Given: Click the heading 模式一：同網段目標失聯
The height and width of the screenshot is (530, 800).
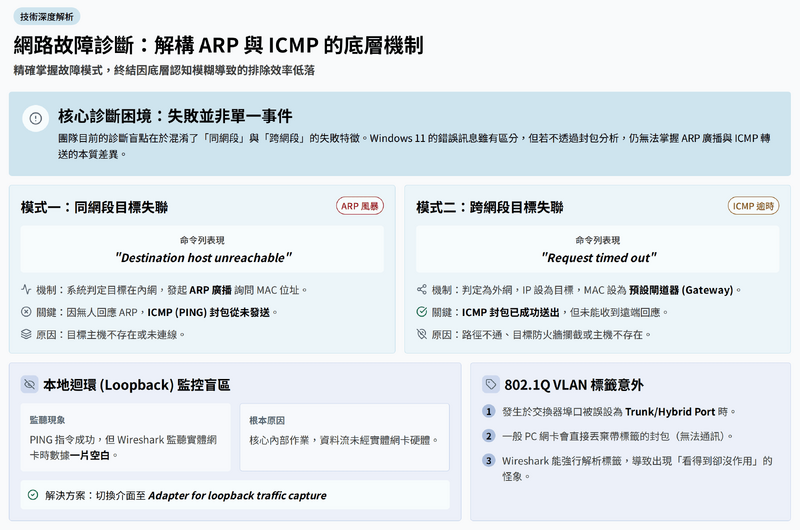Looking at the screenshot, I should tap(94, 207).
